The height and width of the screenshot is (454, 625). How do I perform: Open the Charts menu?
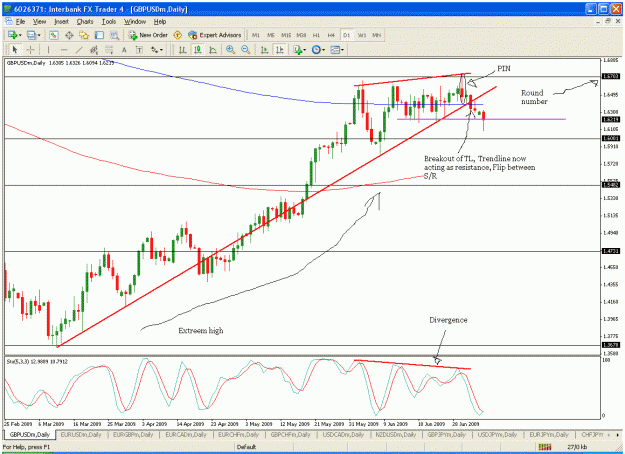pyautogui.click(x=85, y=22)
